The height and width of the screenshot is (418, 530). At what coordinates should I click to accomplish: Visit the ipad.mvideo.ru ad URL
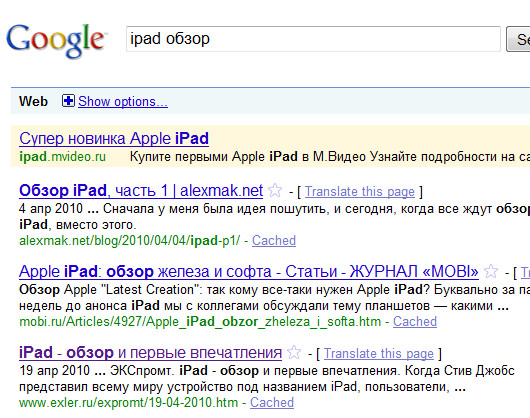pos(63,157)
